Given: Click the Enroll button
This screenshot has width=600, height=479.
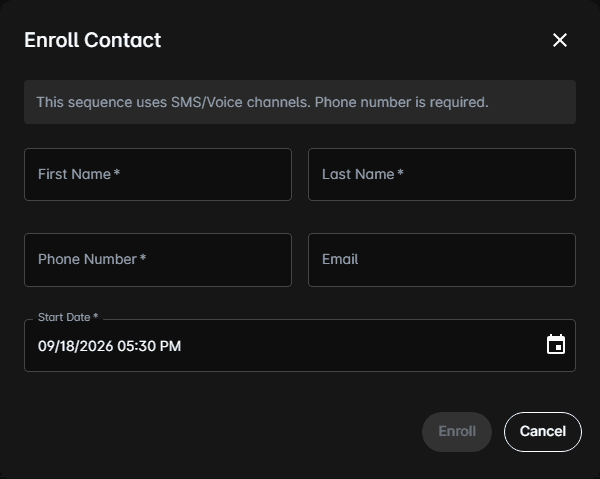Looking at the screenshot, I should click(457, 432).
